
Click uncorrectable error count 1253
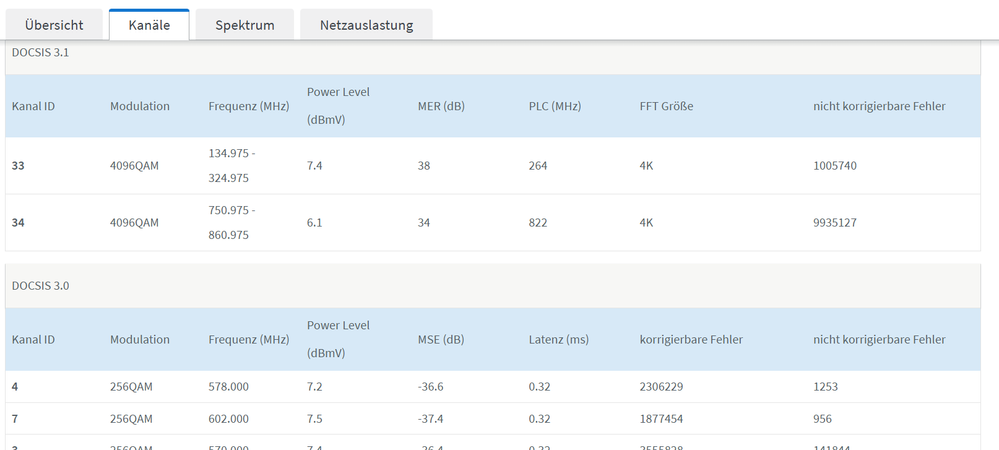coord(826,387)
